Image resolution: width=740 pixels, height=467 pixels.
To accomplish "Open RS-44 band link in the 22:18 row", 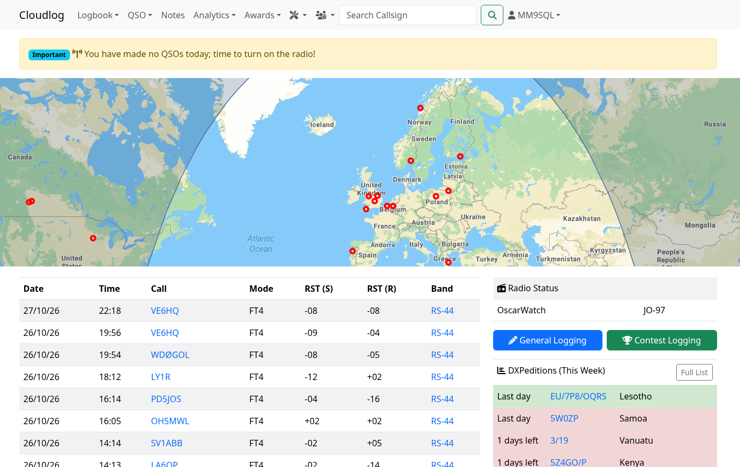I will 442,311.
